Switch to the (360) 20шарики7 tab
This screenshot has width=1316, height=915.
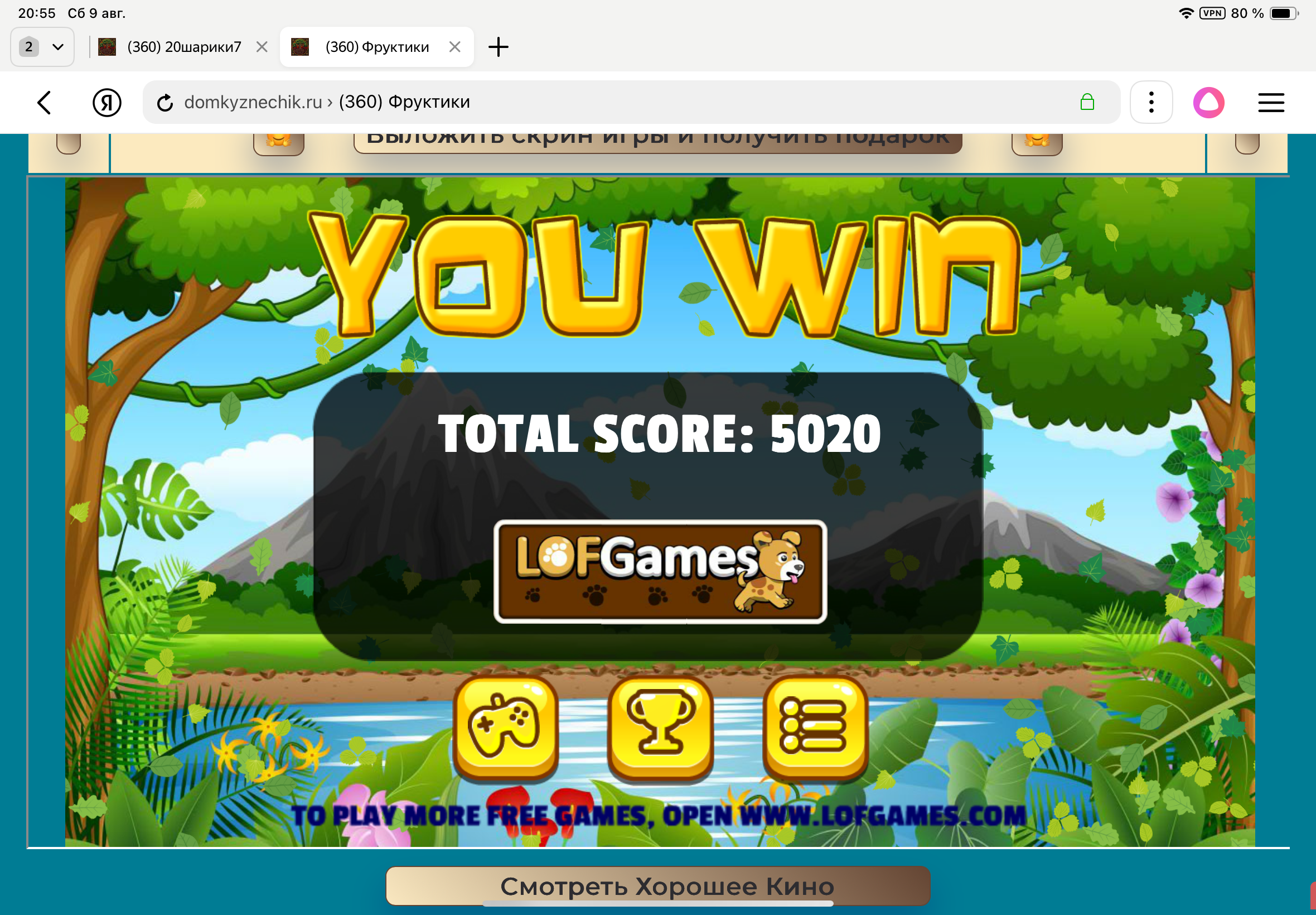(x=184, y=47)
